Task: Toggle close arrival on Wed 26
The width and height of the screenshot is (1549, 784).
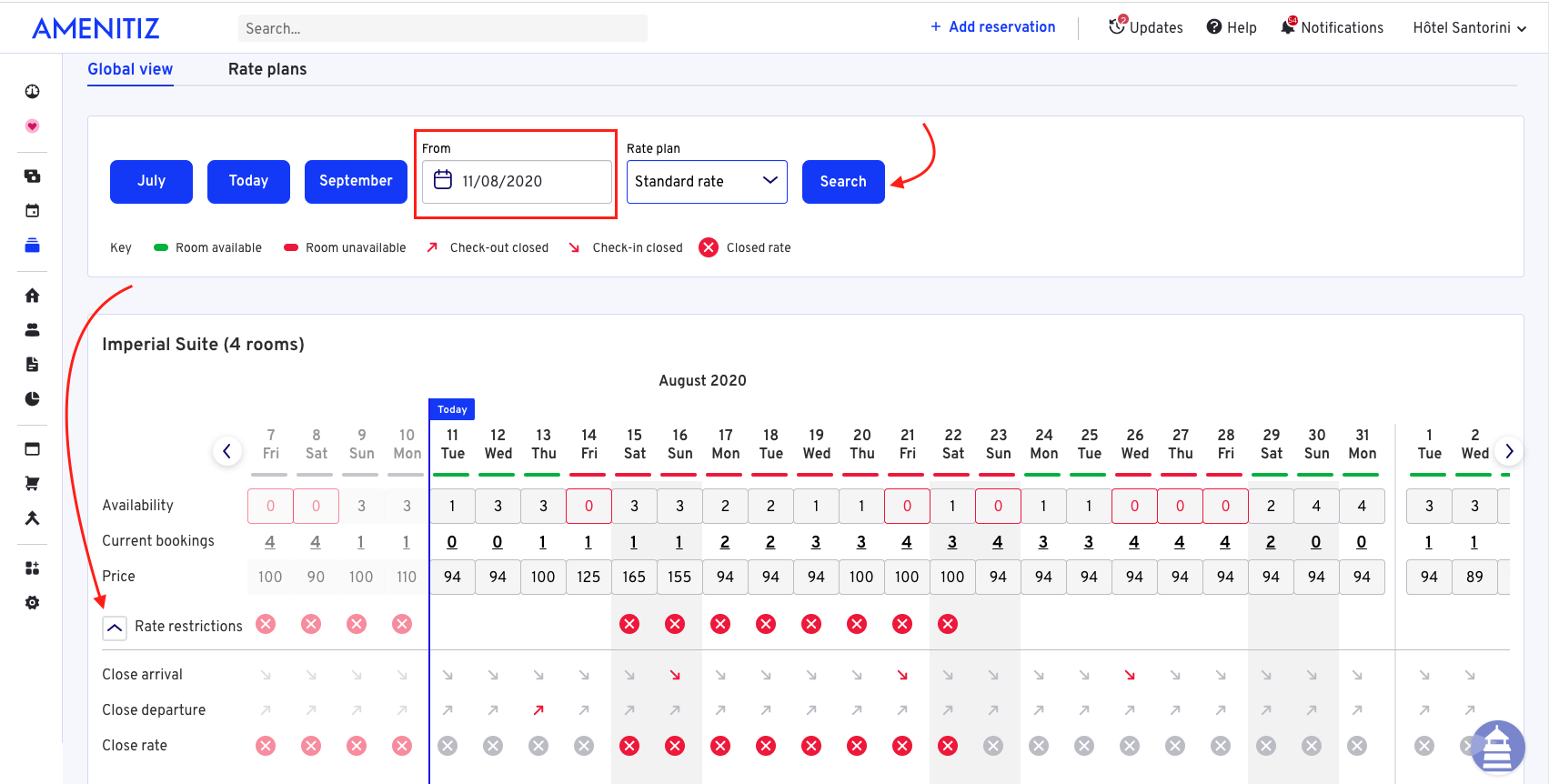Action: (1130, 676)
